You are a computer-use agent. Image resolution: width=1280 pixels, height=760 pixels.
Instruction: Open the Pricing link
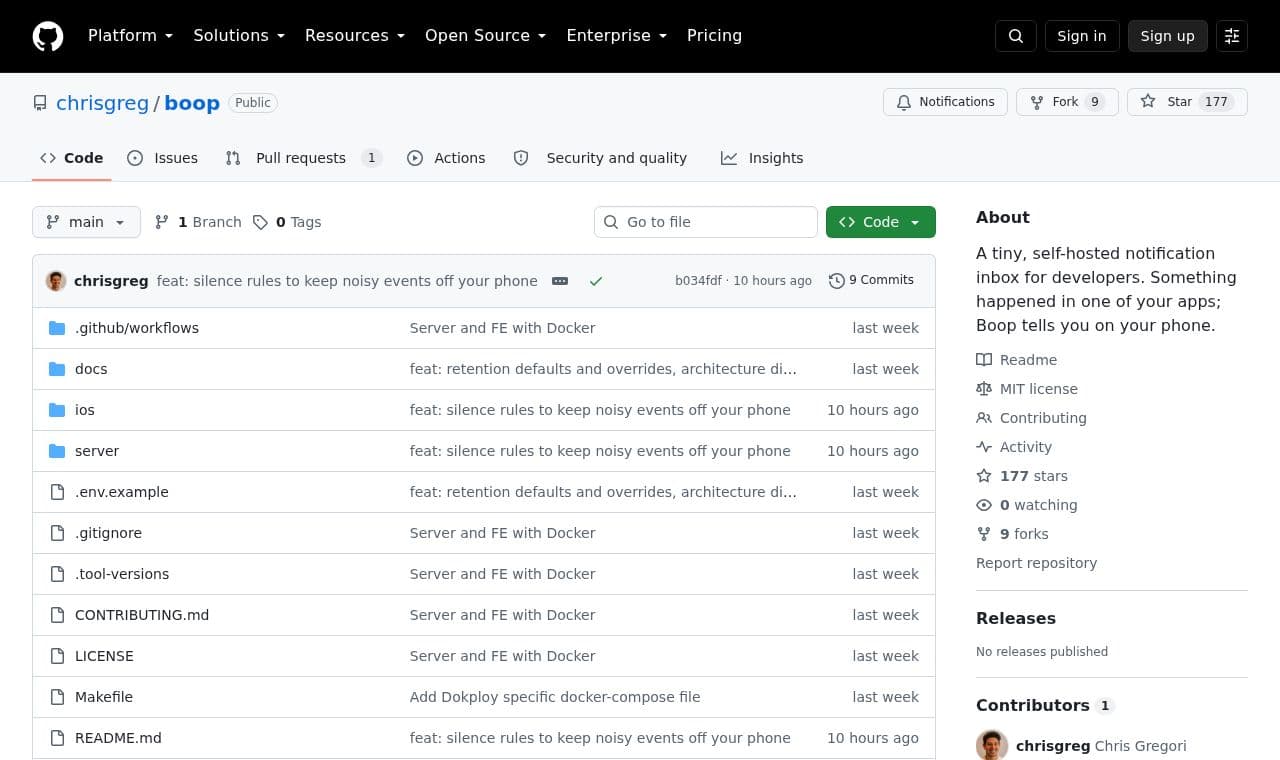(714, 36)
